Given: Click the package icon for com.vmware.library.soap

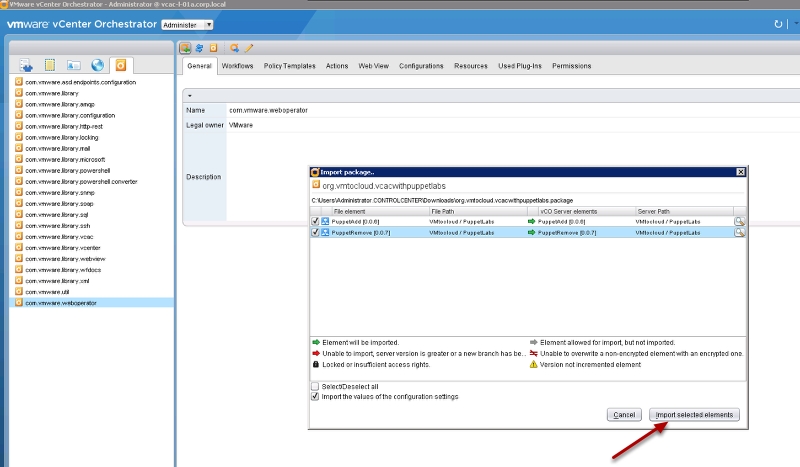Looking at the screenshot, I should 19,203.
